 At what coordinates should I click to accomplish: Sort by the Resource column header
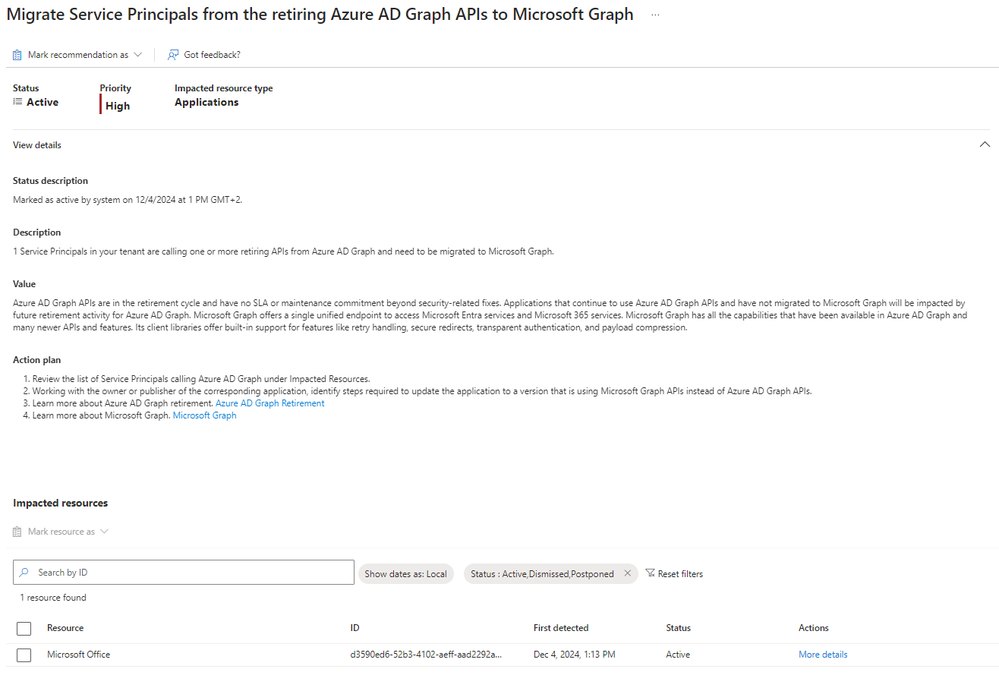[x=65, y=628]
